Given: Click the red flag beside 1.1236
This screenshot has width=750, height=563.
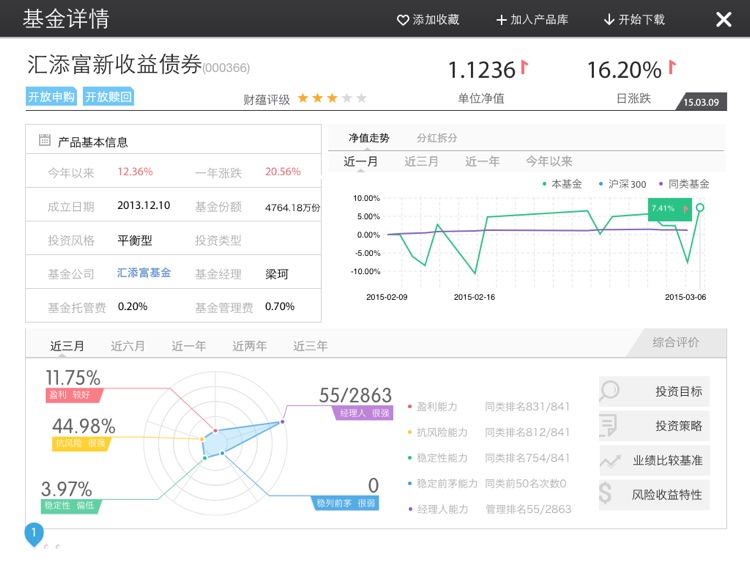Looking at the screenshot, I should 524,67.
